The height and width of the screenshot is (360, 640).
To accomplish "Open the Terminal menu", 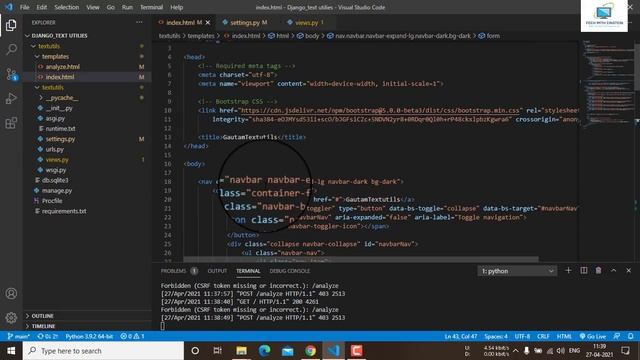I will [151, 7].
